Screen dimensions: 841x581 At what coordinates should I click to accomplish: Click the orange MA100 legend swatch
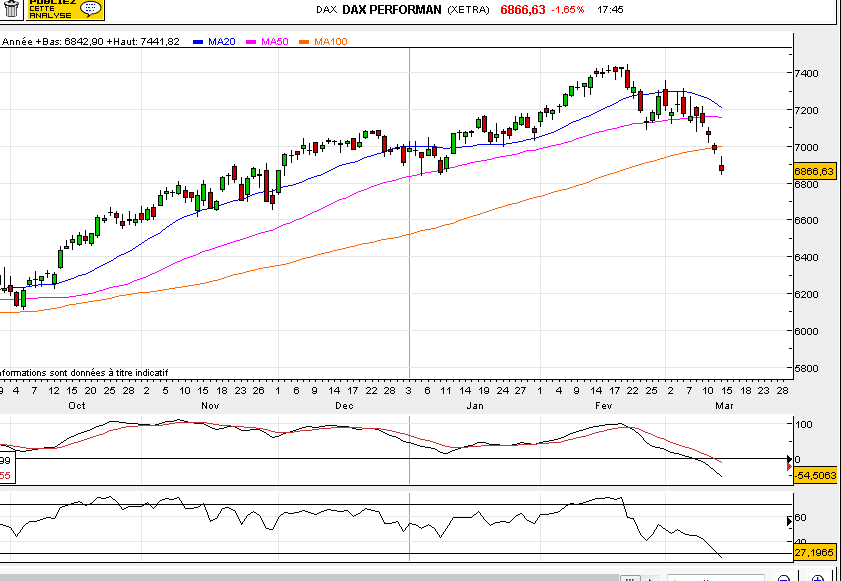tap(304, 42)
